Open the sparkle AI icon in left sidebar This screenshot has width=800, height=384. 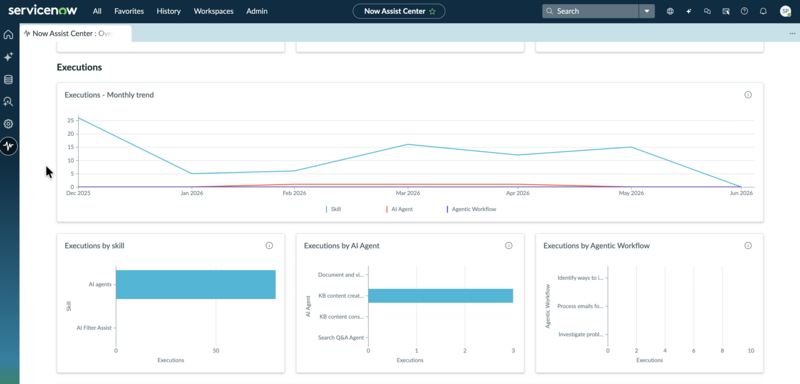click(8, 57)
